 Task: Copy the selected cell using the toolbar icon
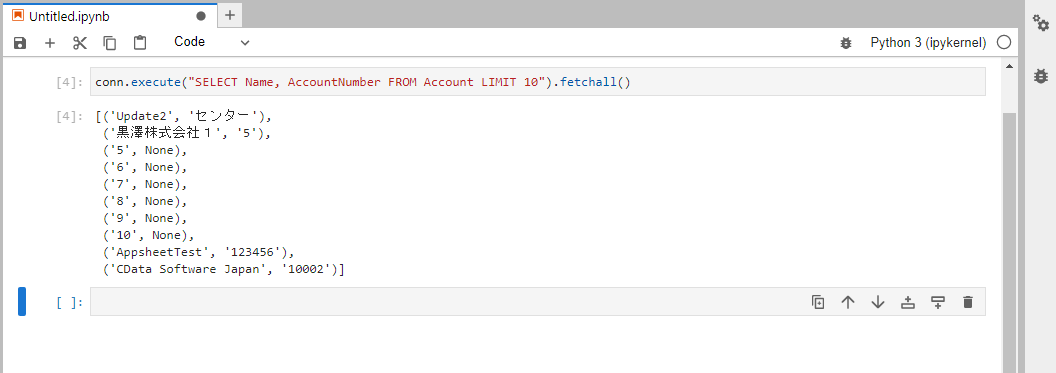(110, 43)
